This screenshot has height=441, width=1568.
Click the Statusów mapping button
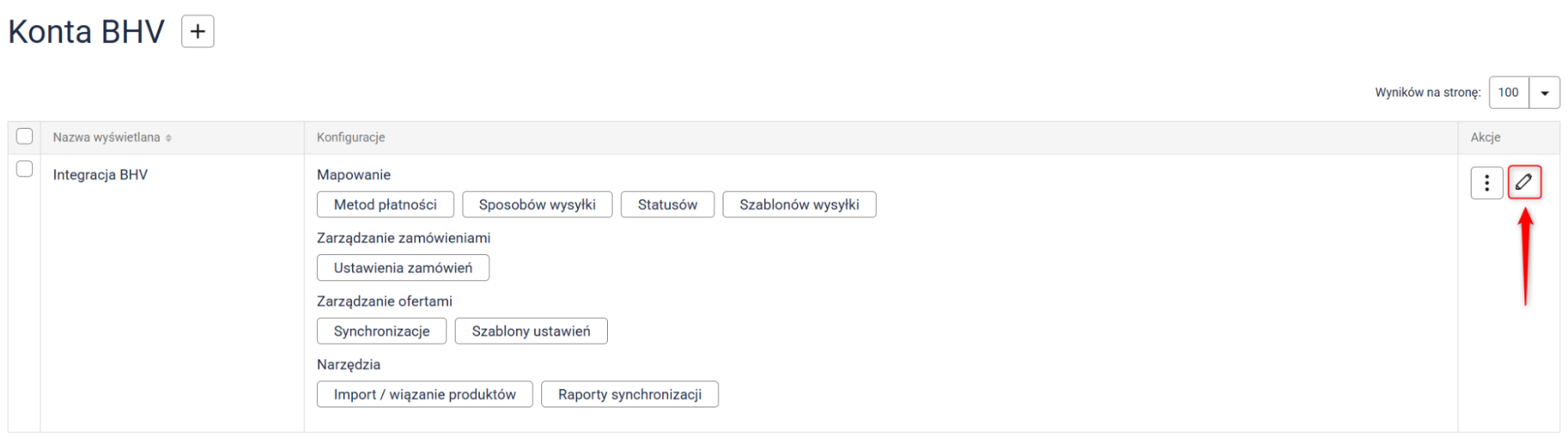[x=668, y=205]
